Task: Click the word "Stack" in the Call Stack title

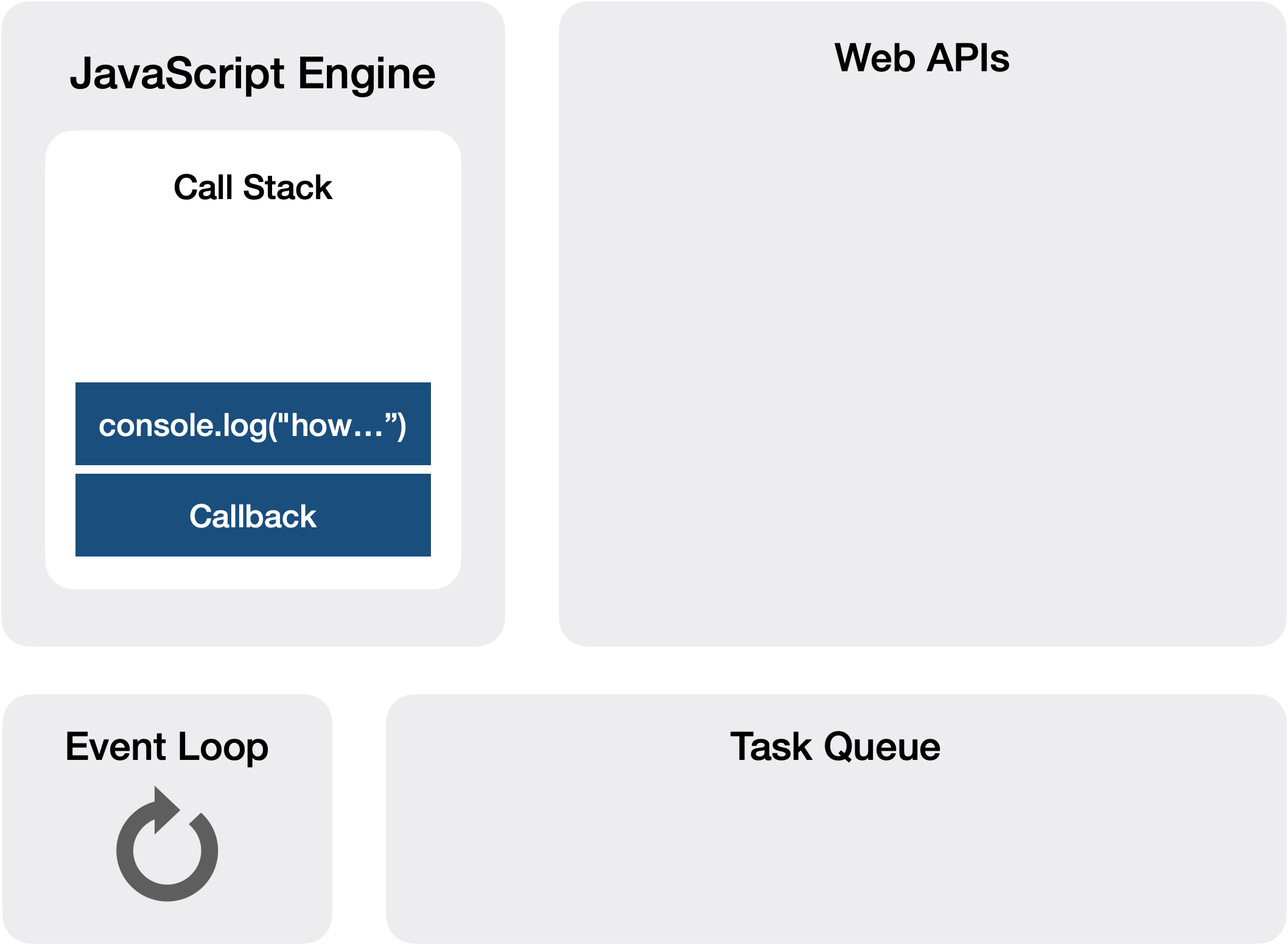Action: [x=287, y=187]
